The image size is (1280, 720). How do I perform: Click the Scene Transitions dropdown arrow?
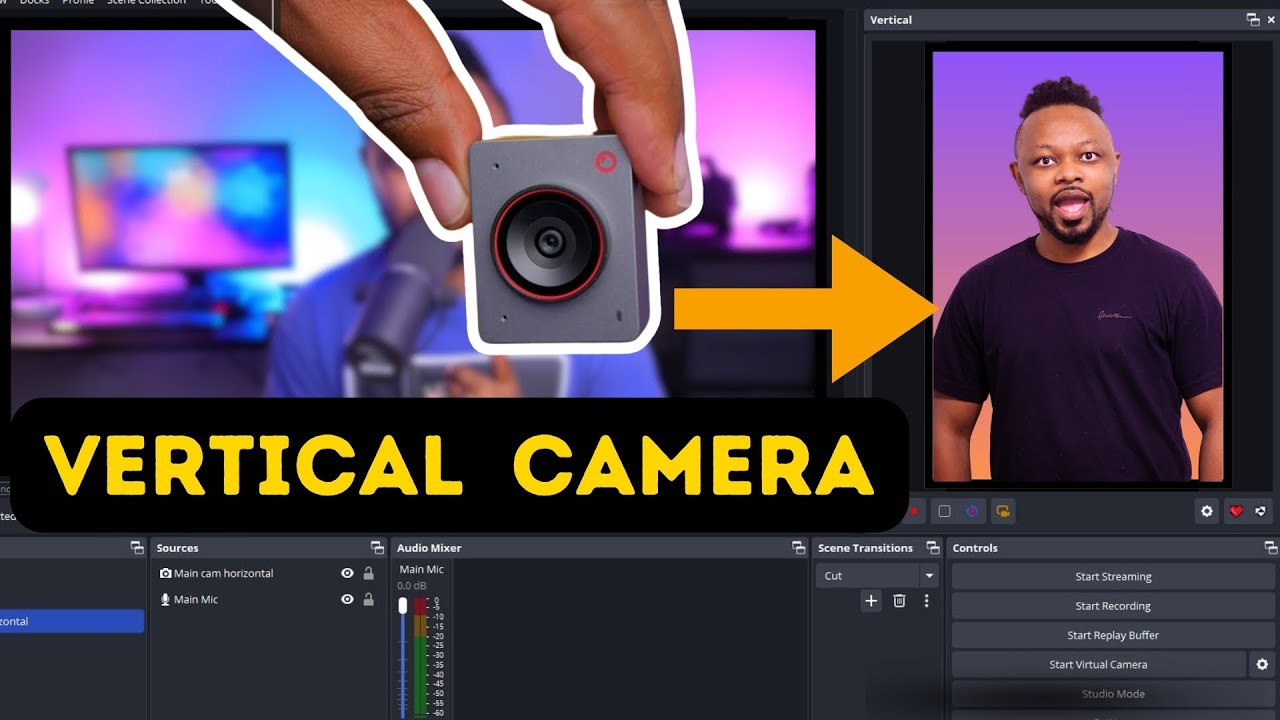(x=929, y=576)
